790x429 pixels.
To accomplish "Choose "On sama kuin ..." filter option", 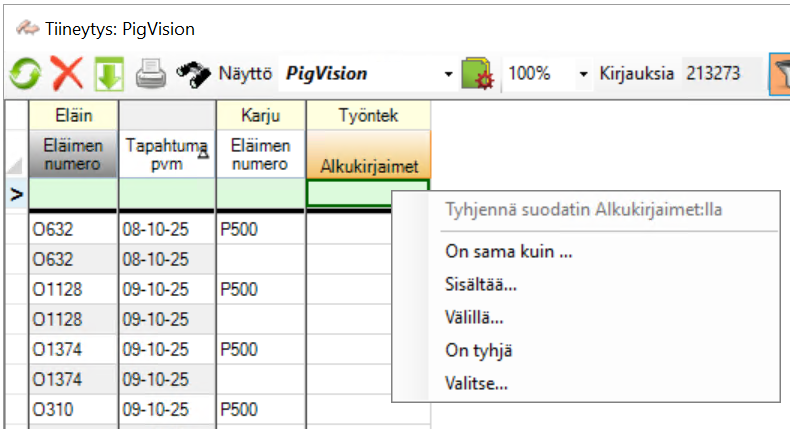I will pos(509,252).
